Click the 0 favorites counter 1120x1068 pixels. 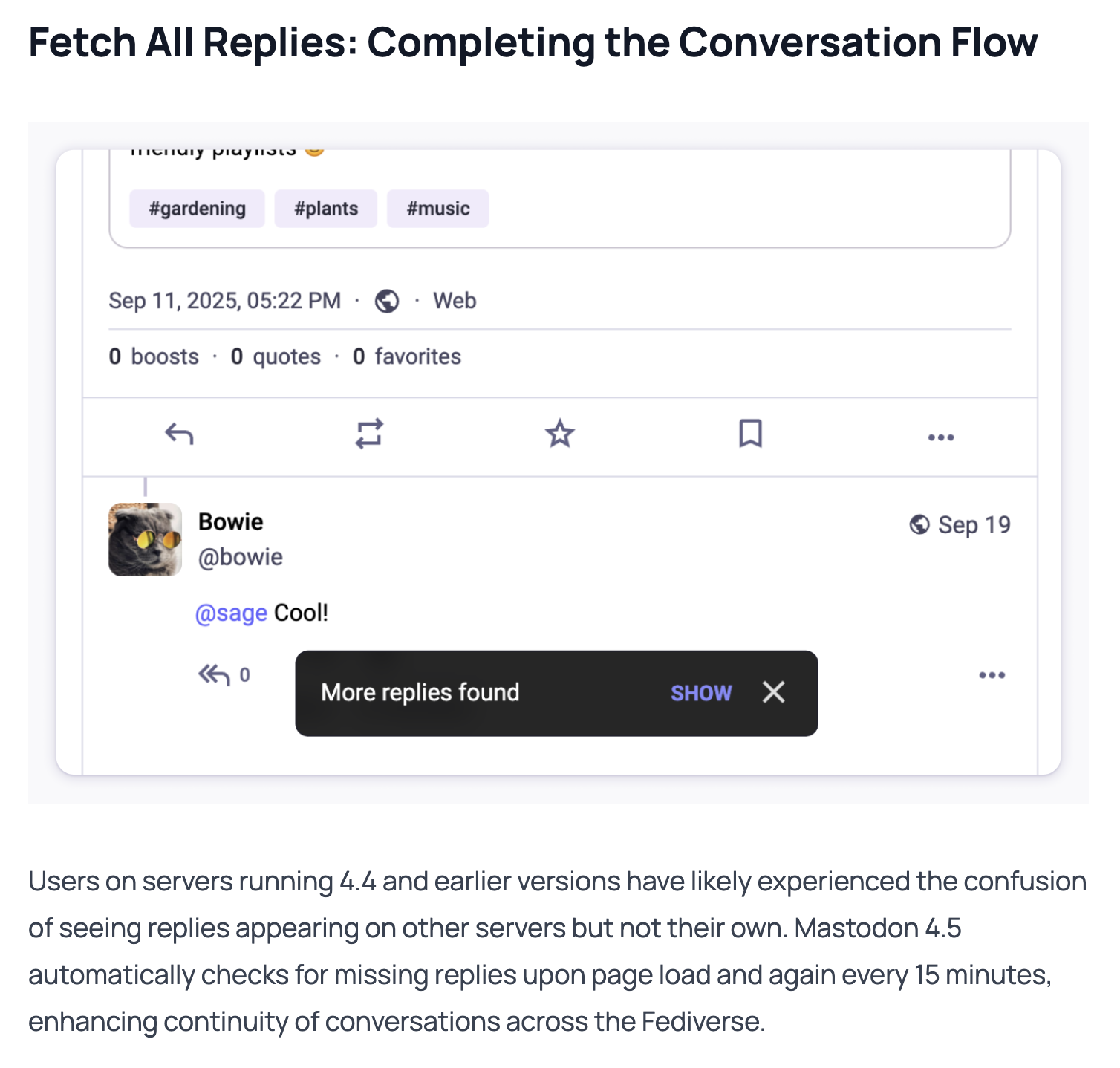tap(407, 357)
